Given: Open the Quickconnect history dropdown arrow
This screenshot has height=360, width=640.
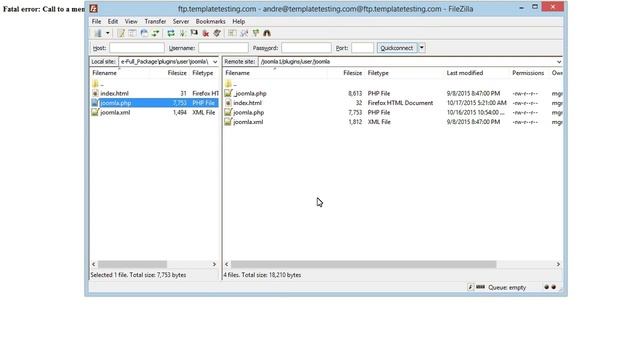Looking at the screenshot, I should (x=422, y=48).
